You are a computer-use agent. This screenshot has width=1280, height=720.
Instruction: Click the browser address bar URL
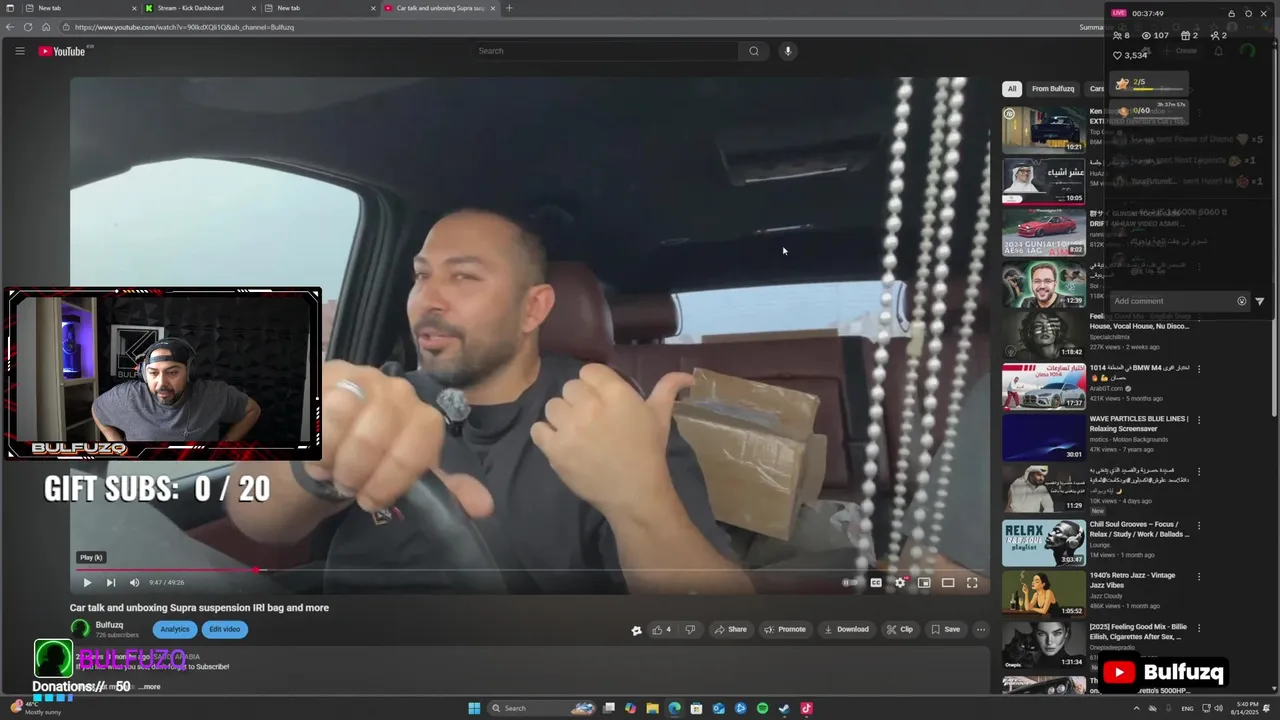pos(184,27)
